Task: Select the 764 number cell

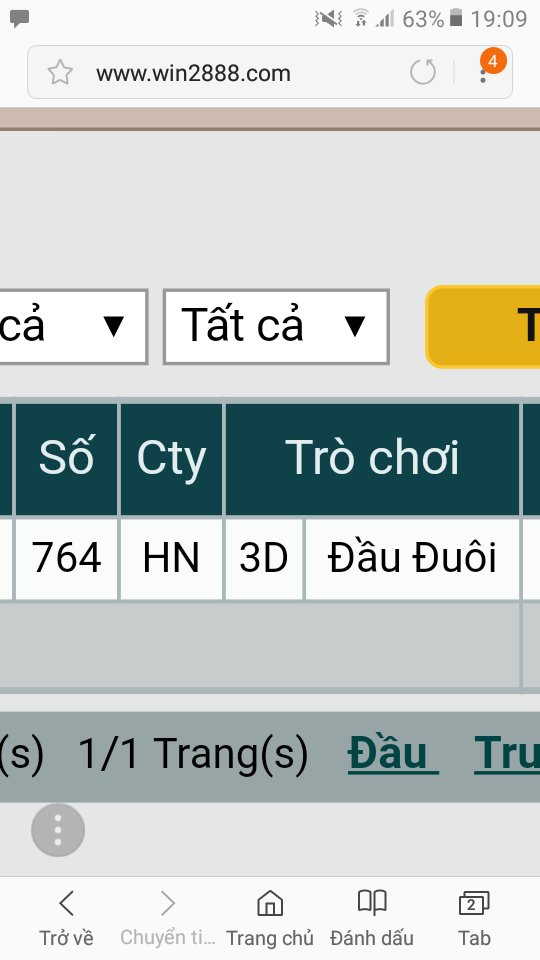Action: point(66,558)
